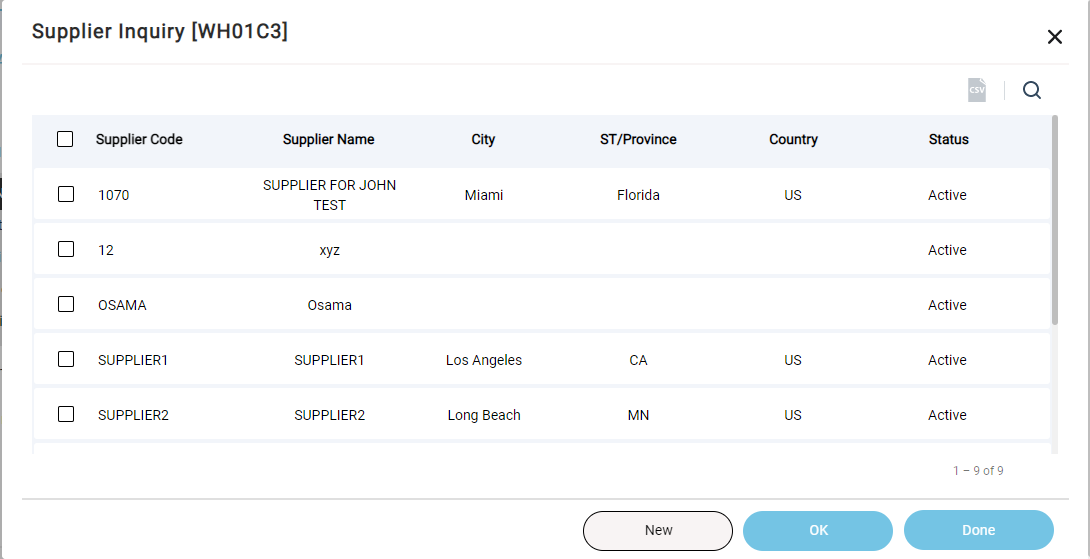Export supplier list with CSV icon
The width and height of the screenshot is (1090, 559).
[977, 90]
